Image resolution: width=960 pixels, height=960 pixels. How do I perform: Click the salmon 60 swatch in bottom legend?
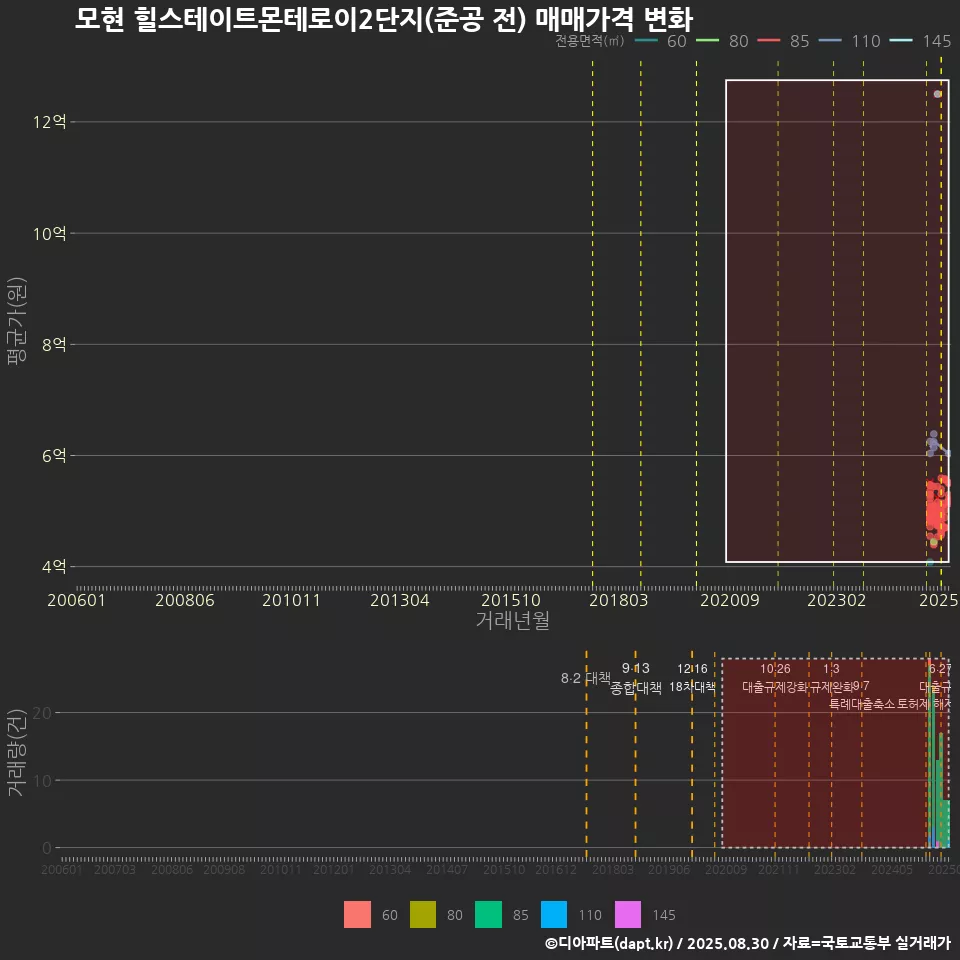click(x=358, y=915)
